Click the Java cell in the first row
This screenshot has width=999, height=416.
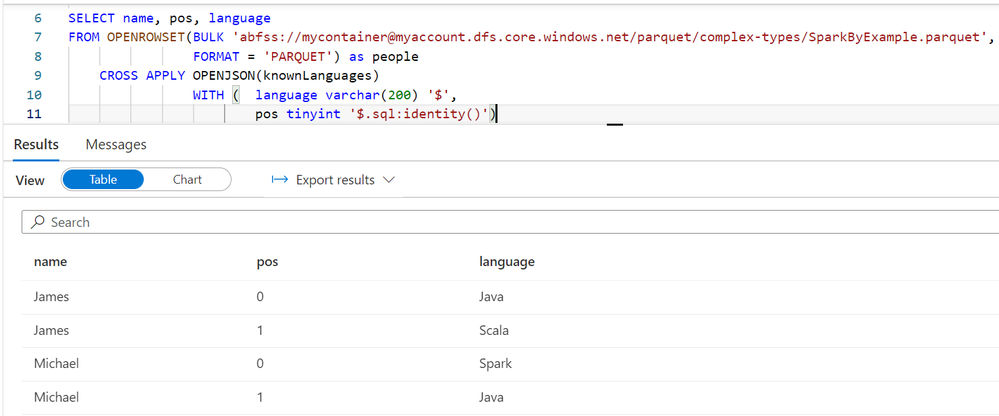coord(491,297)
